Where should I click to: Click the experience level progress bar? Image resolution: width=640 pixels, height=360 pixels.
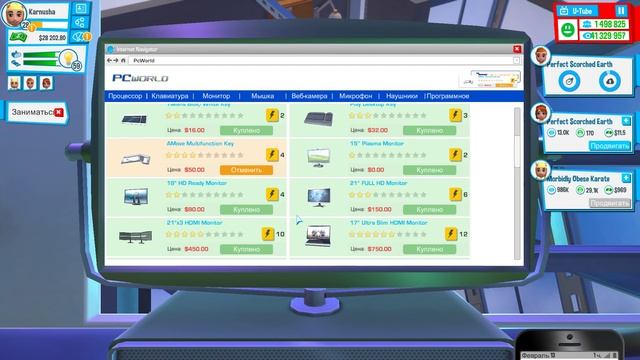pos(50,25)
